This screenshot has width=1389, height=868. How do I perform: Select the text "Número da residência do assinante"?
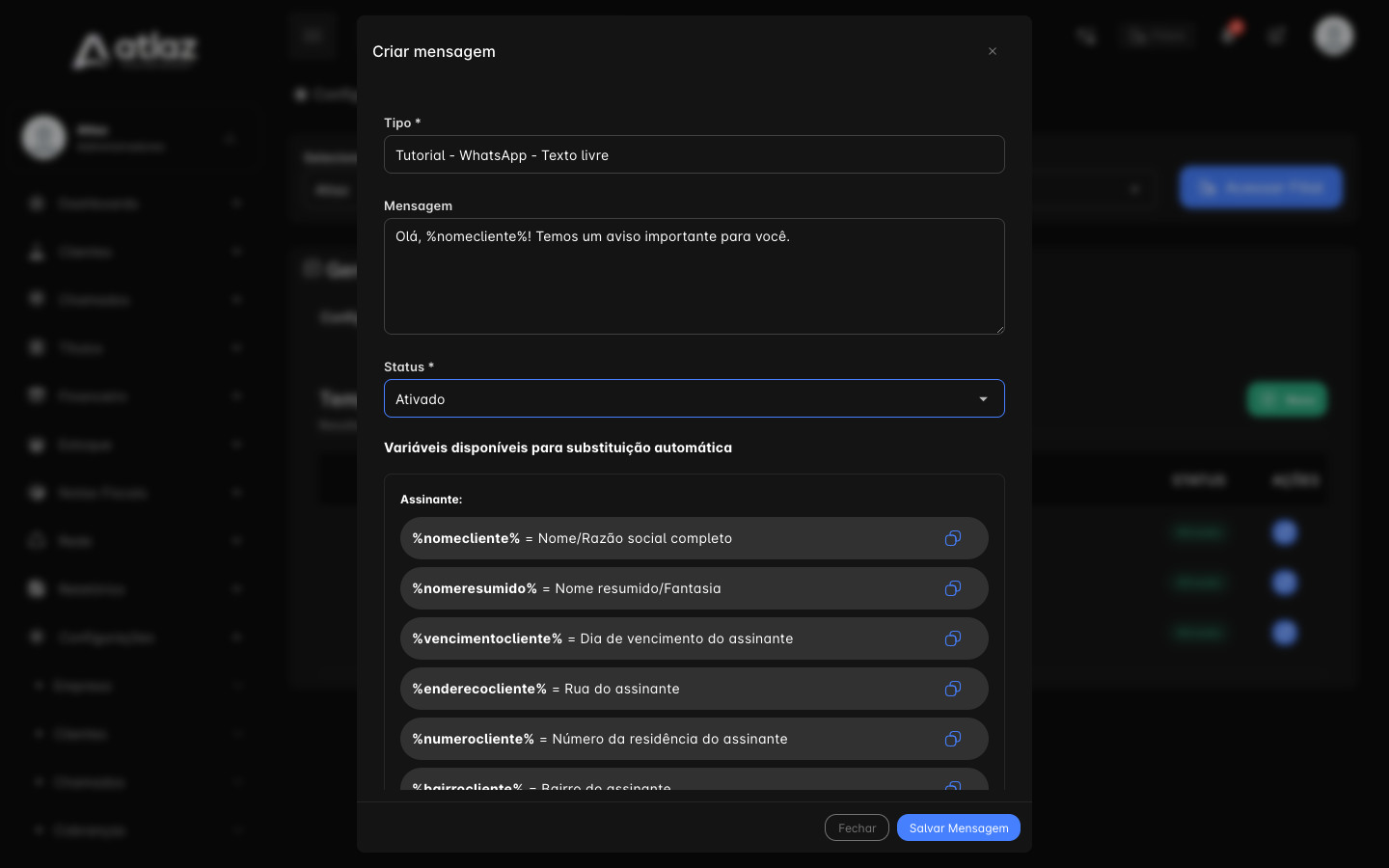coord(669,739)
